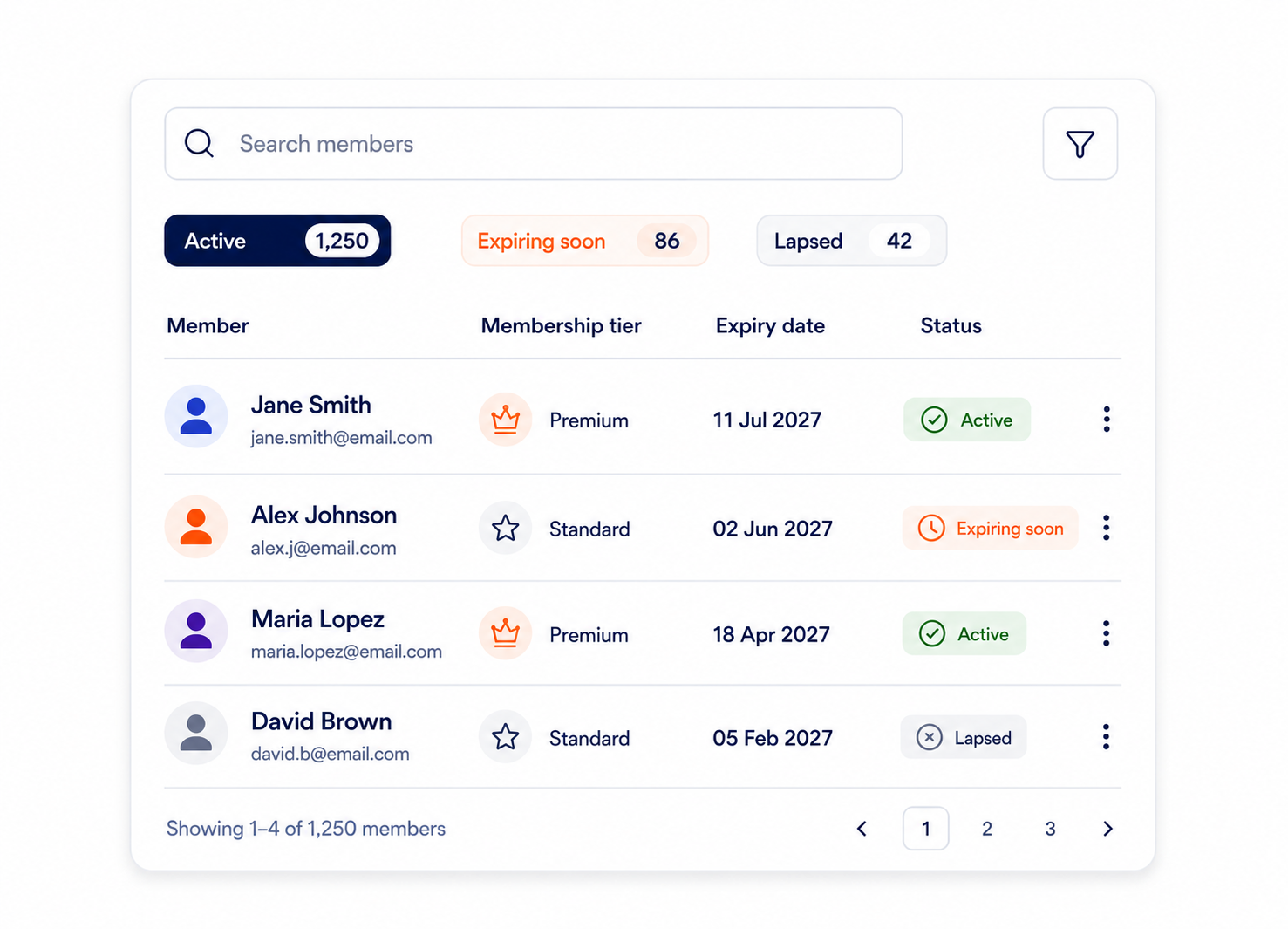Image resolution: width=1288 pixels, height=929 pixels.
Task: Click the star icon in Alex Johnson's row
Action: coord(505,528)
